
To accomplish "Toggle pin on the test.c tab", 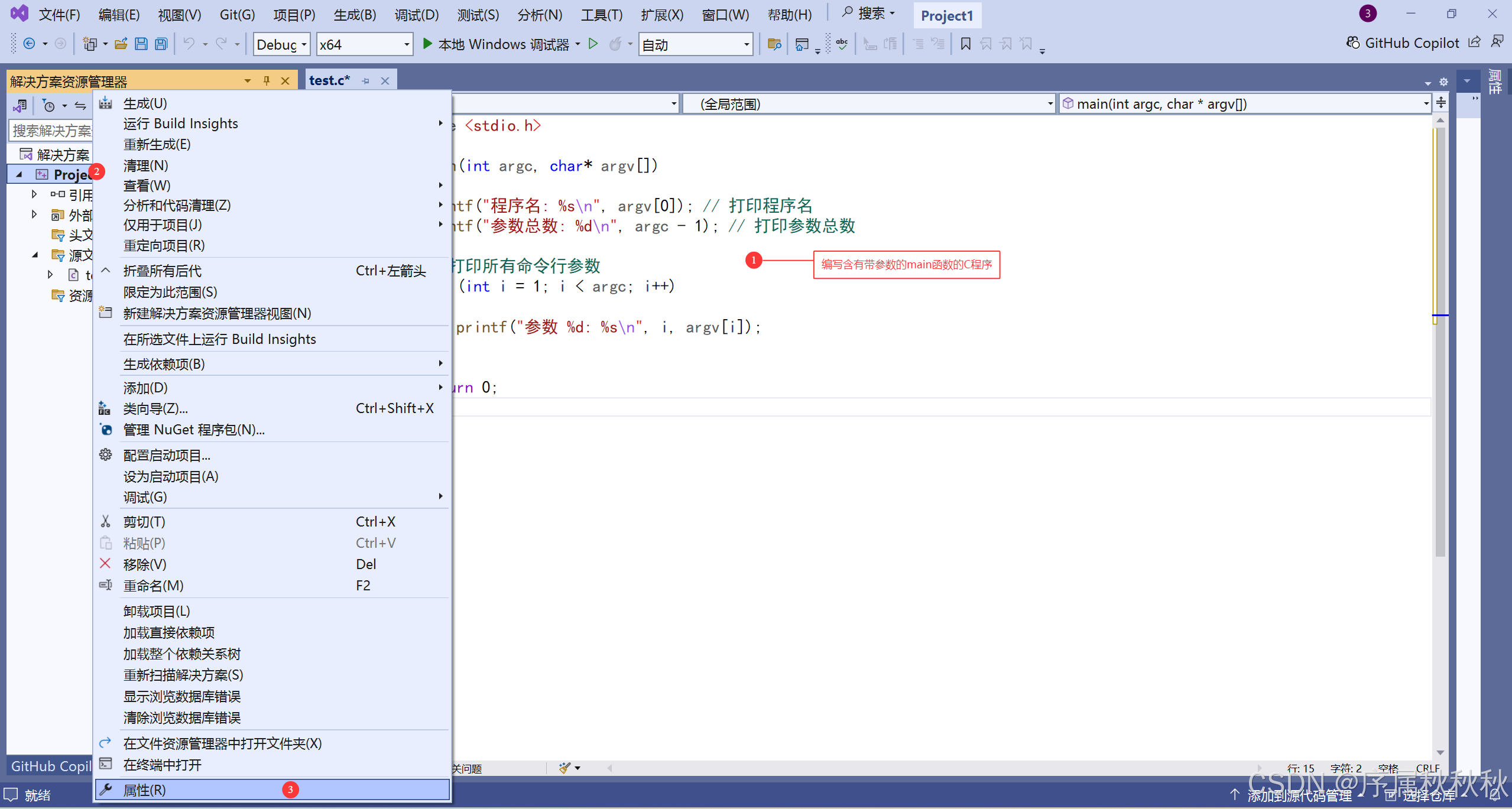I will 366,81.
